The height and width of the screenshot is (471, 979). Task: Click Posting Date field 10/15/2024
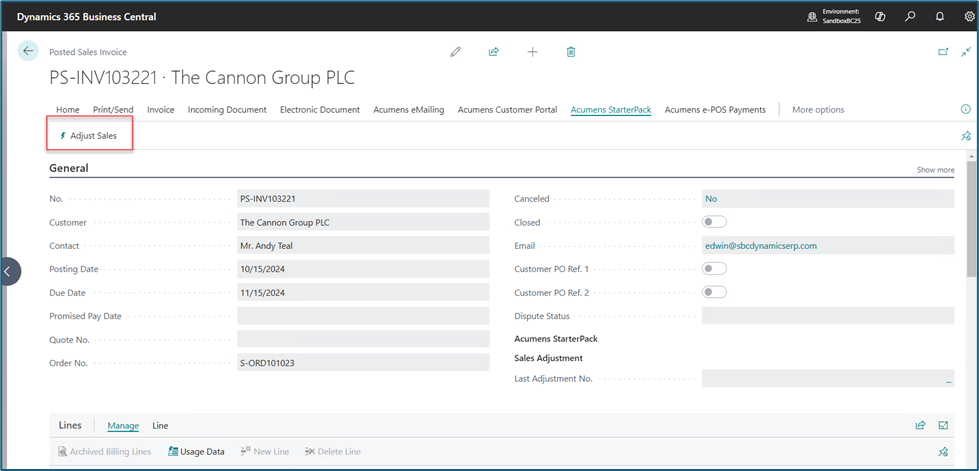point(363,269)
